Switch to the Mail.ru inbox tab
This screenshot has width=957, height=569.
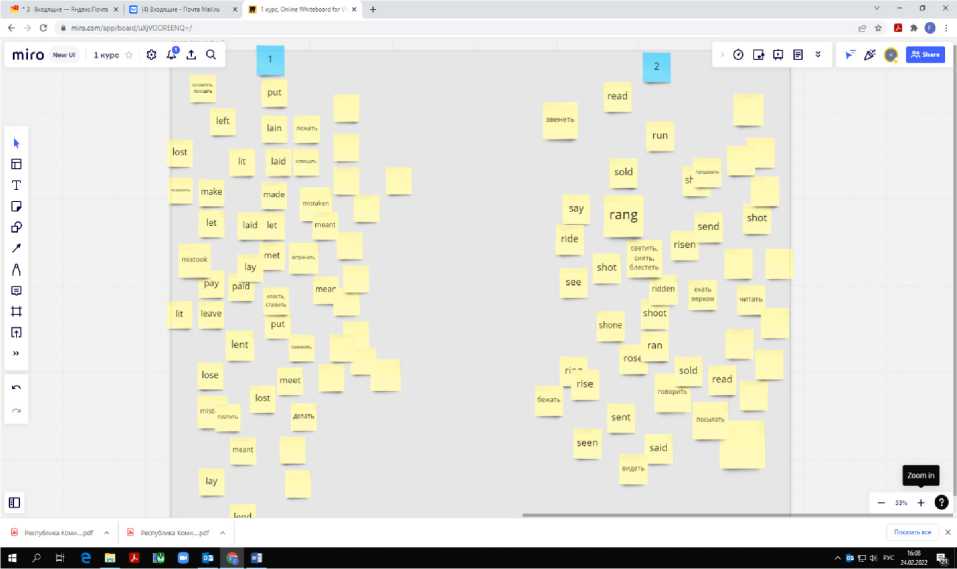(183, 9)
